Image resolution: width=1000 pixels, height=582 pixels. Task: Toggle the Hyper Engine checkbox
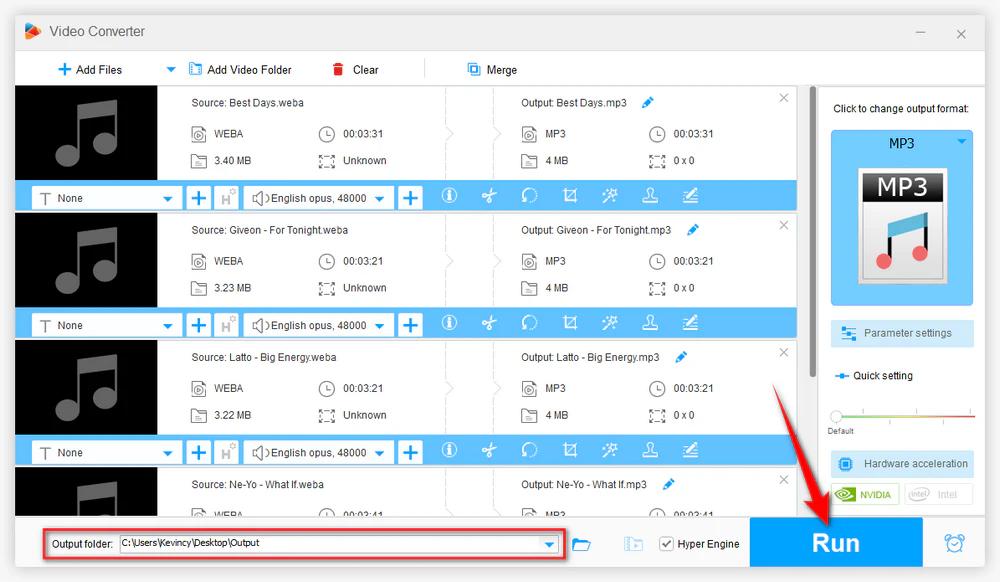click(666, 544)
